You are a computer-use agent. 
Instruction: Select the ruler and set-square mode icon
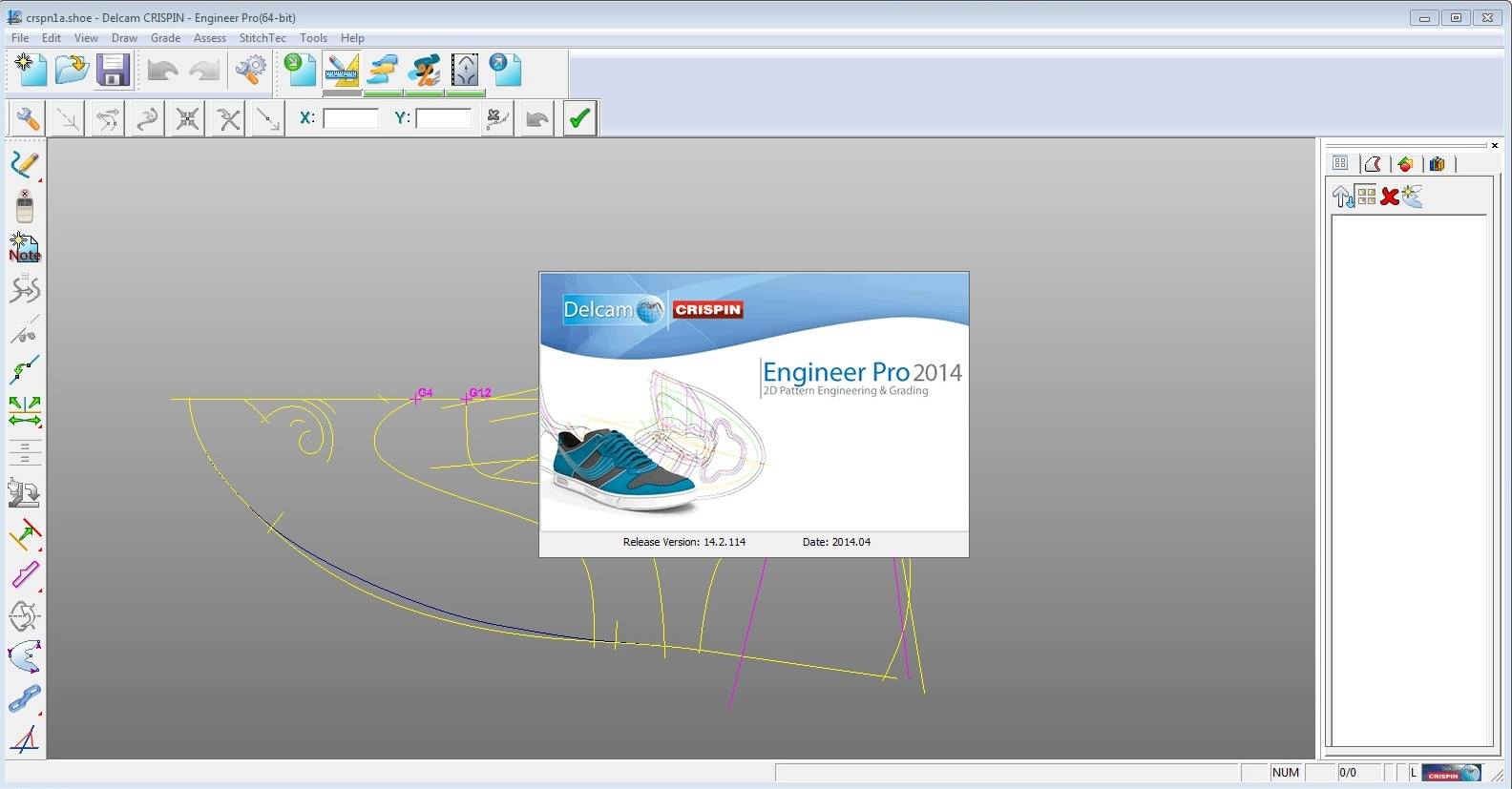click(342, 71)
